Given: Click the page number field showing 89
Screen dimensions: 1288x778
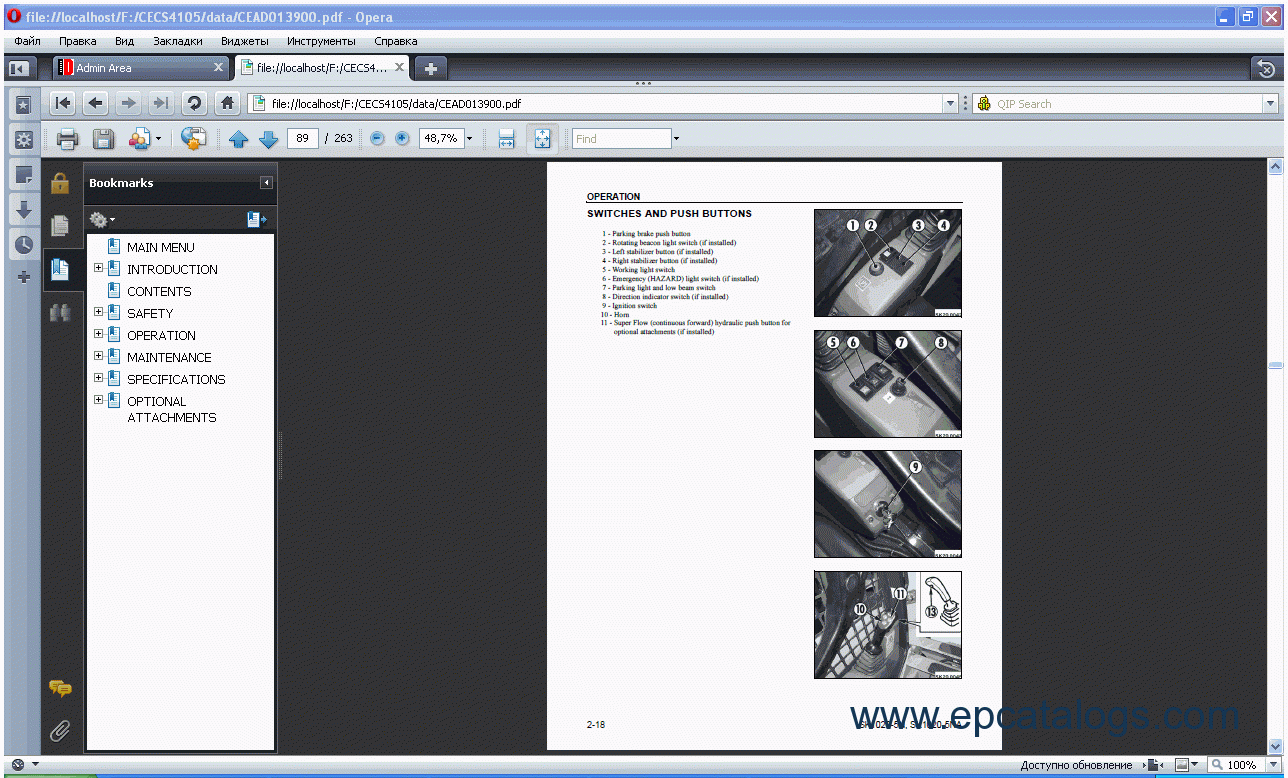Looking at the screenshot, I should 303,139.
